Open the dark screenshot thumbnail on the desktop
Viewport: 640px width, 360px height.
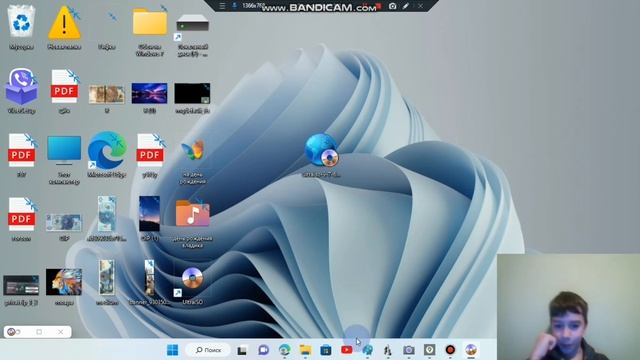21,285
